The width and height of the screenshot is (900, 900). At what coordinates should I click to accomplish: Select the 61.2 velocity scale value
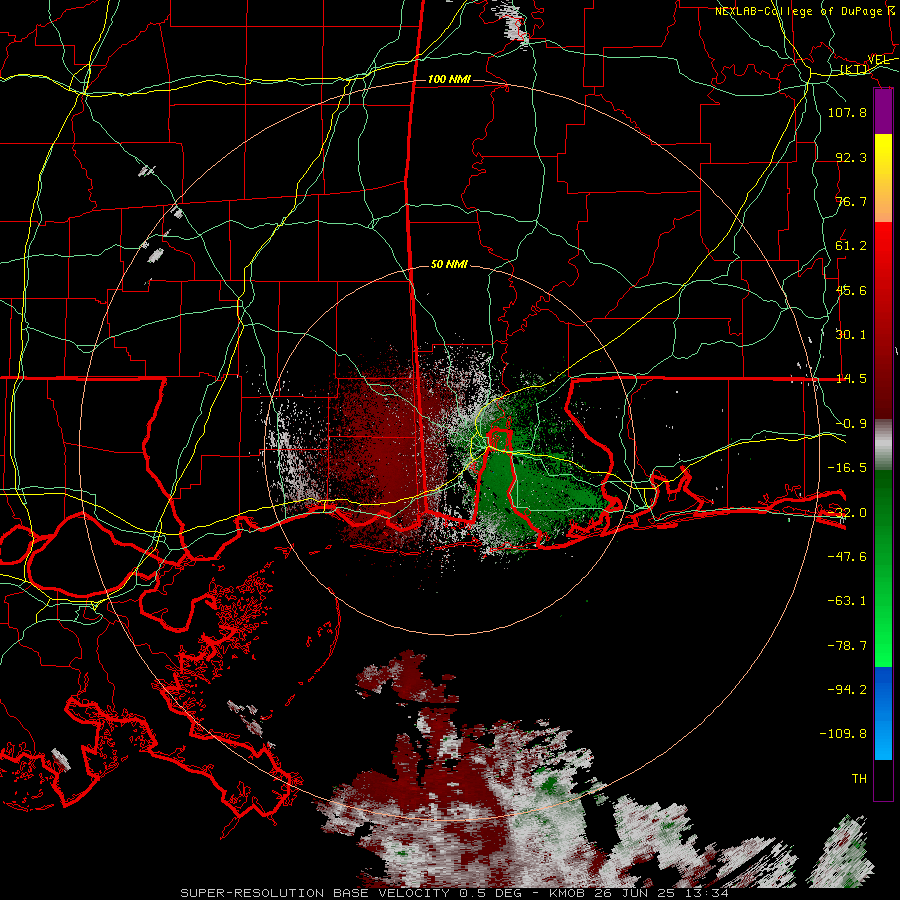(x=851, y=246)
